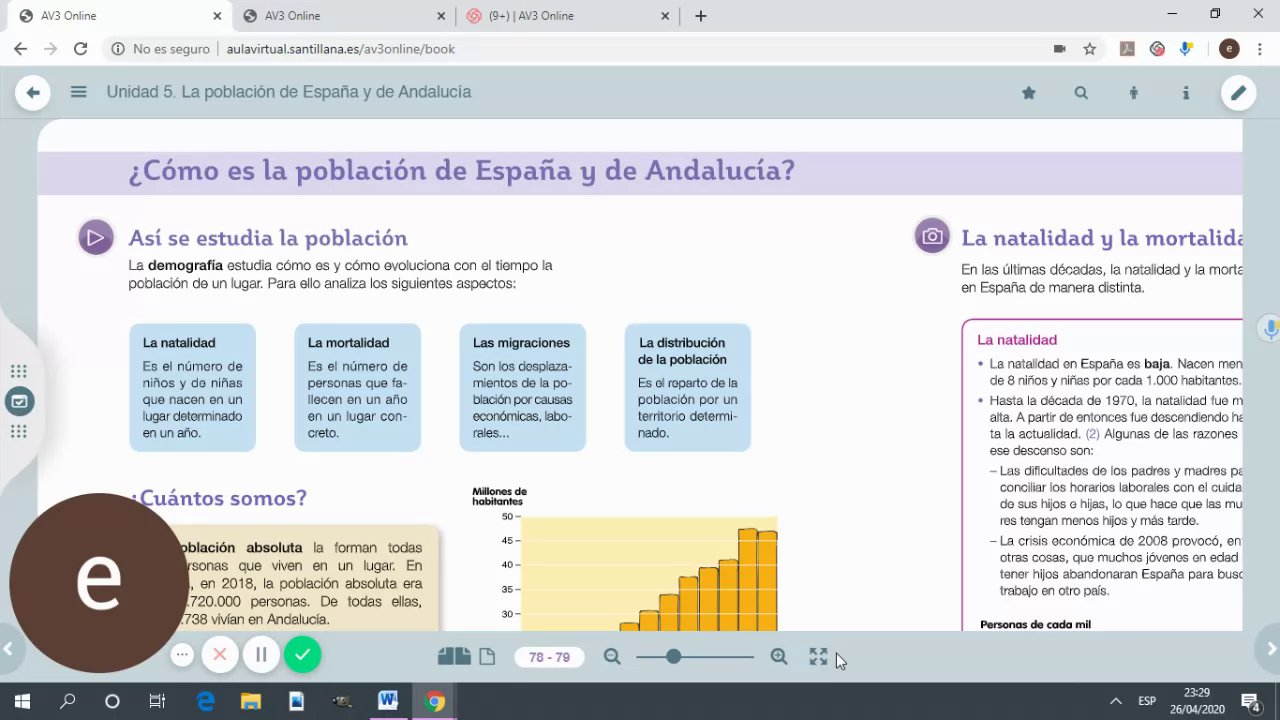Open the book search magnifier icon
The image size is (1280, 720).
1081,93
